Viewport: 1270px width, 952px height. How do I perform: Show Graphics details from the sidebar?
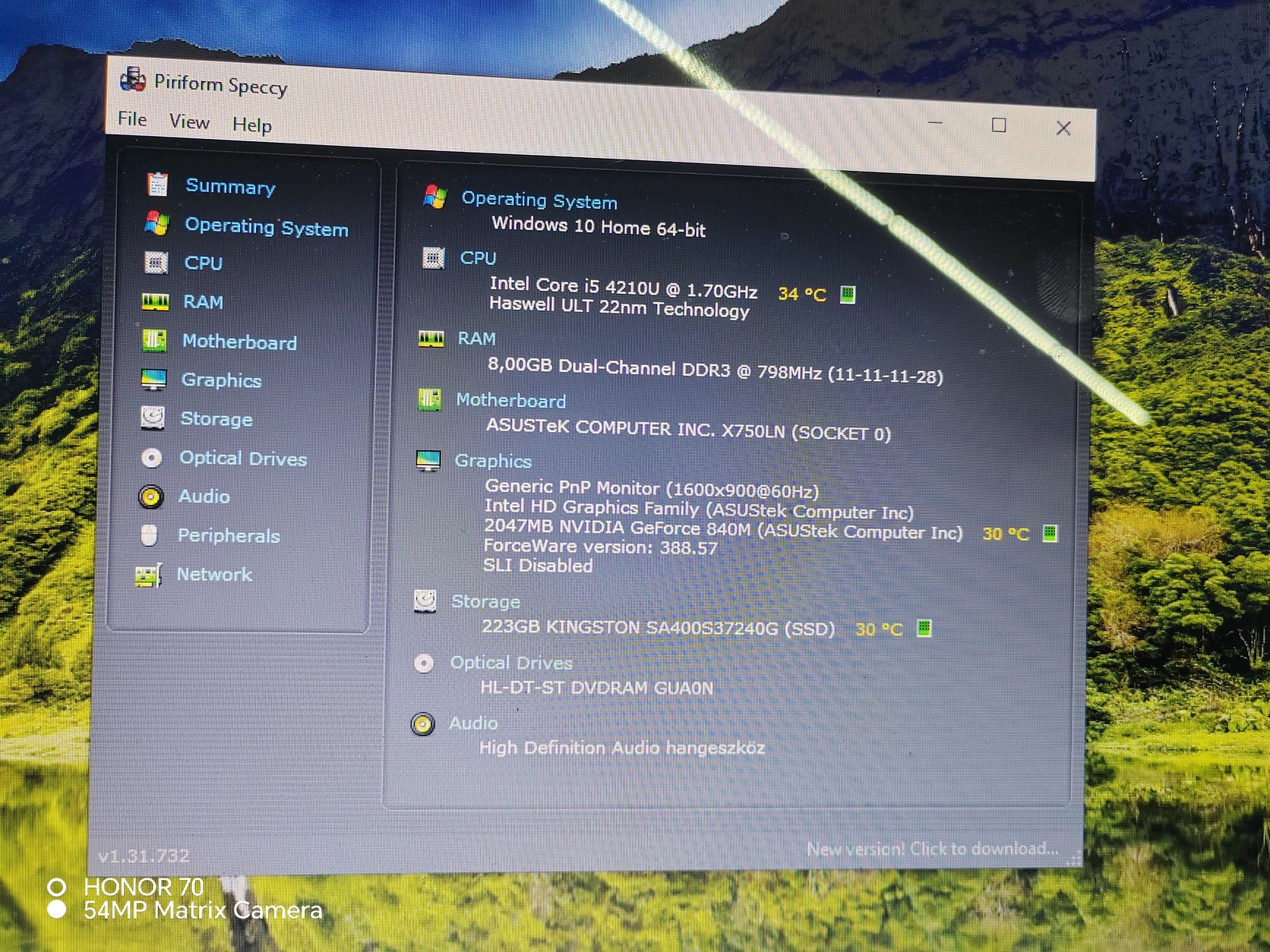pos(221,380)
